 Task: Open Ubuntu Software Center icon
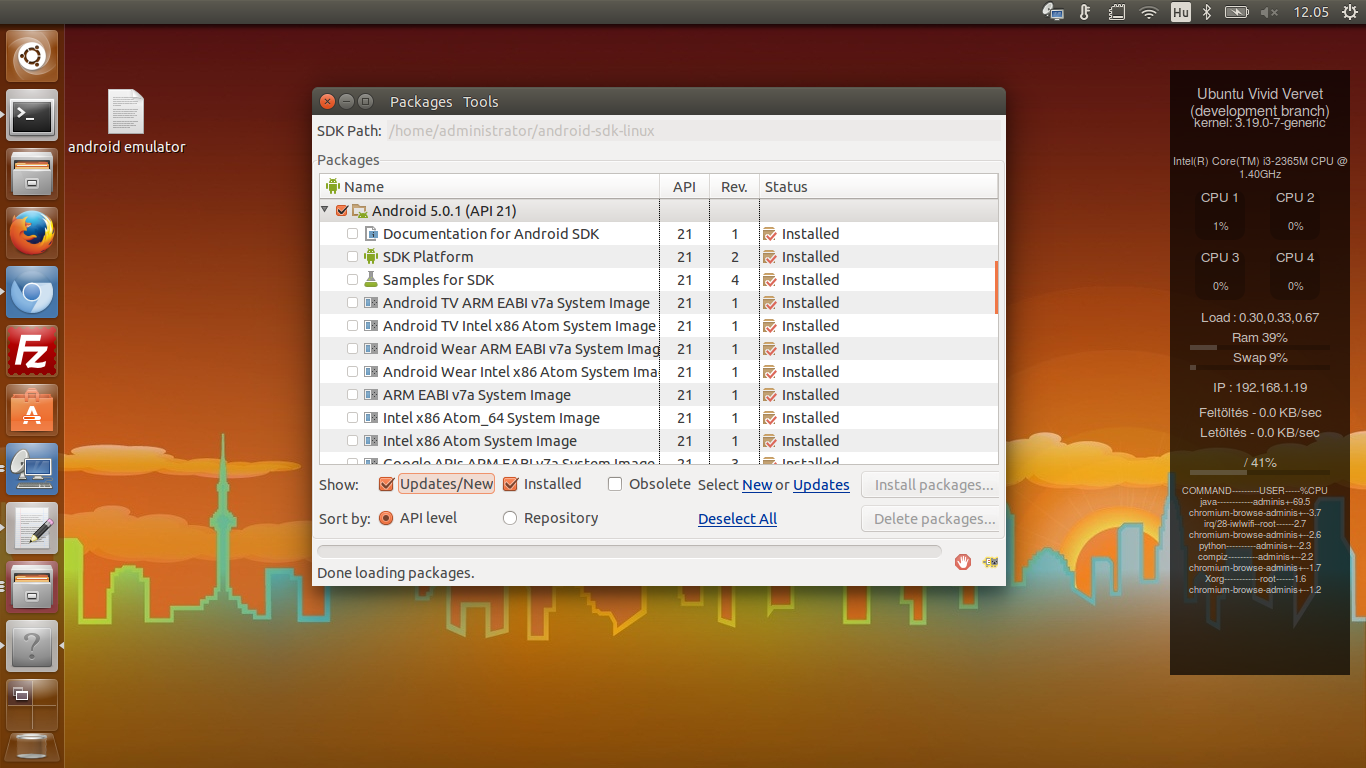(x=33, y=410)
